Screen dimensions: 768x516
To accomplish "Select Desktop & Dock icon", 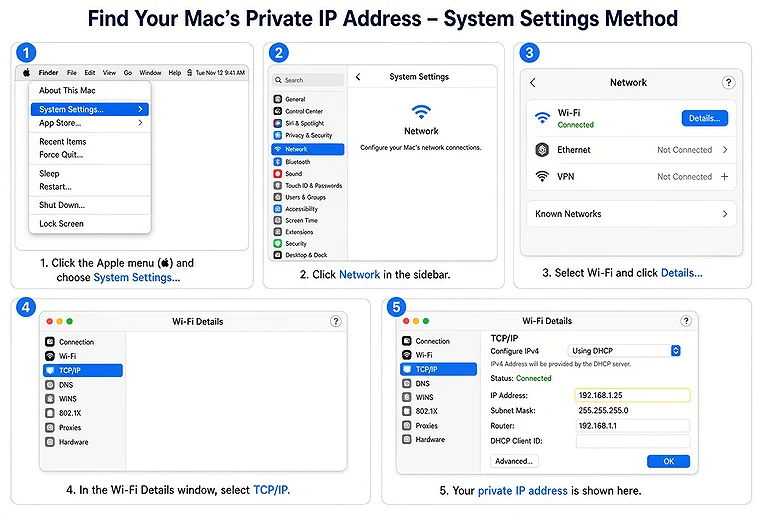I will point(278,255).
